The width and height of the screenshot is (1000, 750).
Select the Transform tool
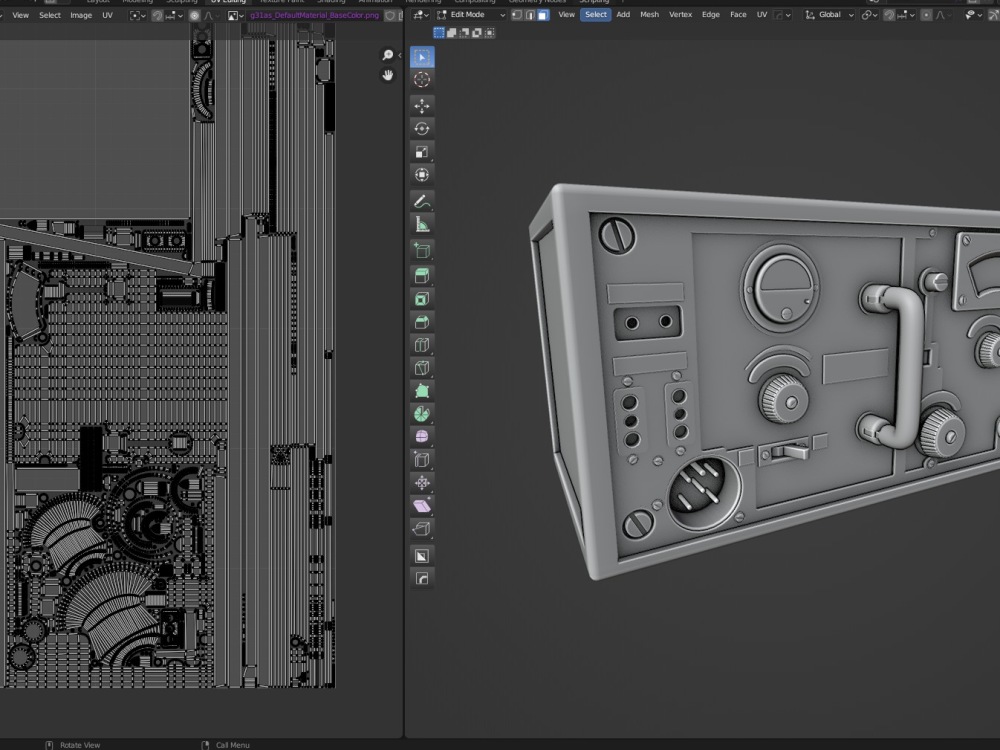coord(421,174)
